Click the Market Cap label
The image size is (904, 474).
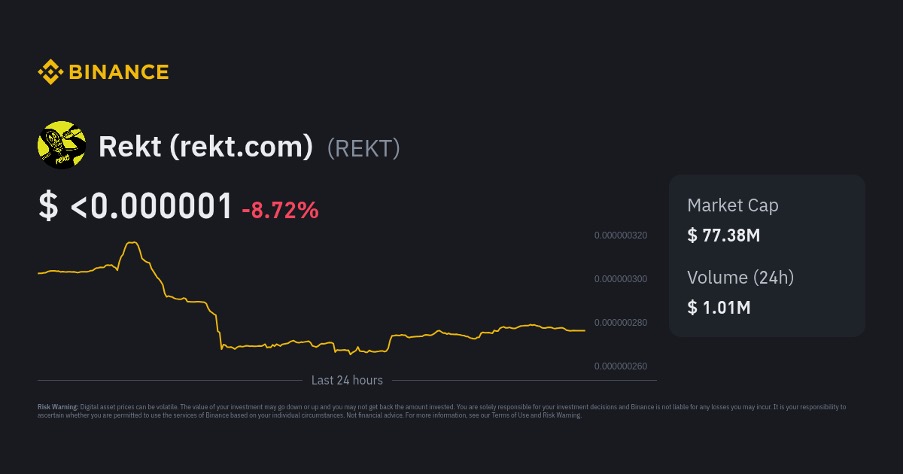tap(732, 205)
